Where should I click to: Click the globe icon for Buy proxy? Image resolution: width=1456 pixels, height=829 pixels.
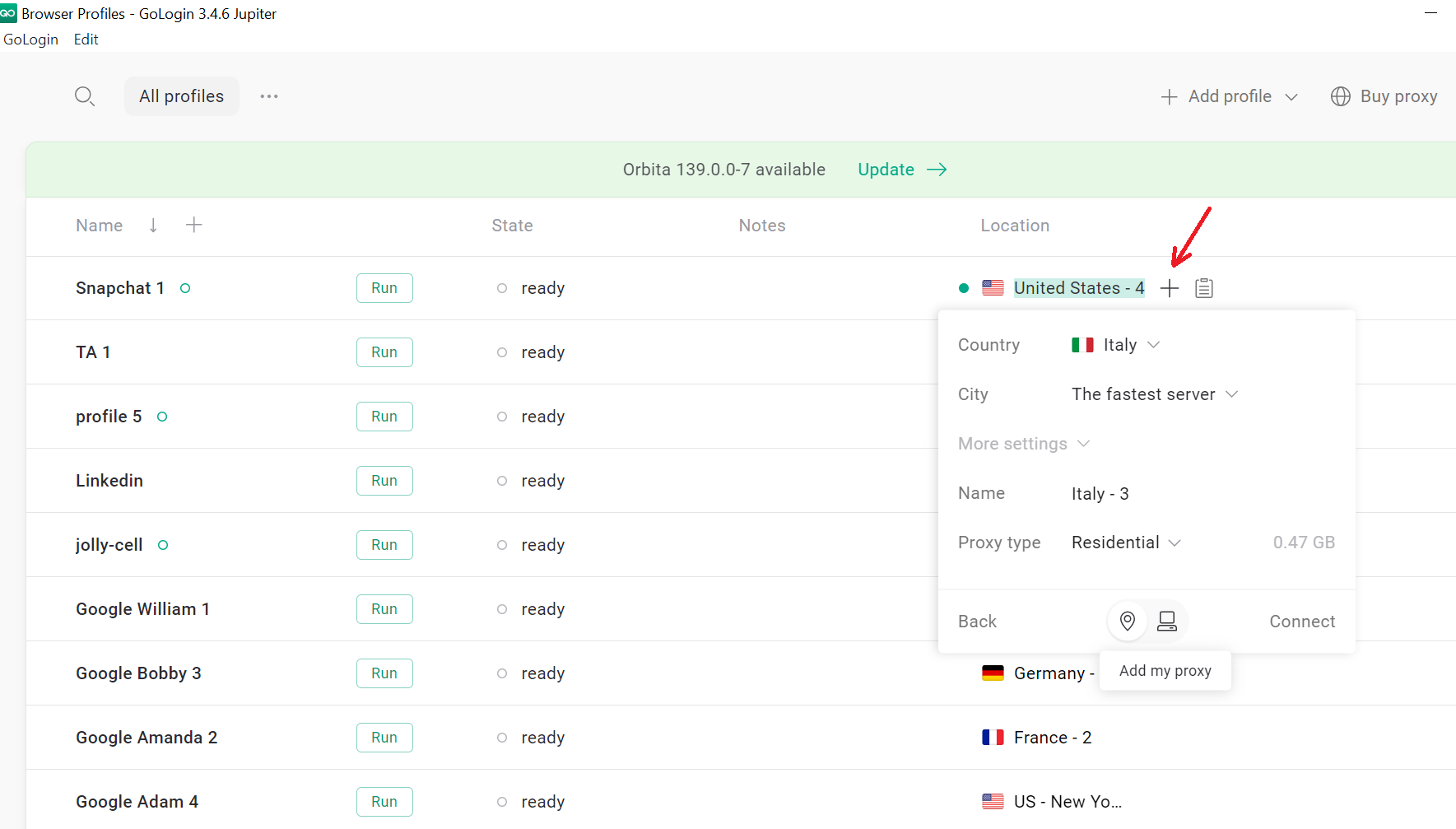pos(1341,96)
